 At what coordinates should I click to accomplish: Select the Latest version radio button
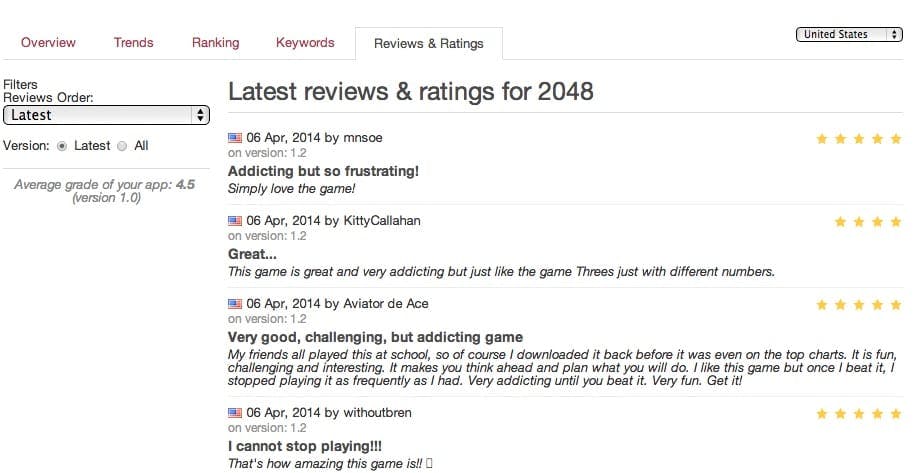tap(62, 146)
